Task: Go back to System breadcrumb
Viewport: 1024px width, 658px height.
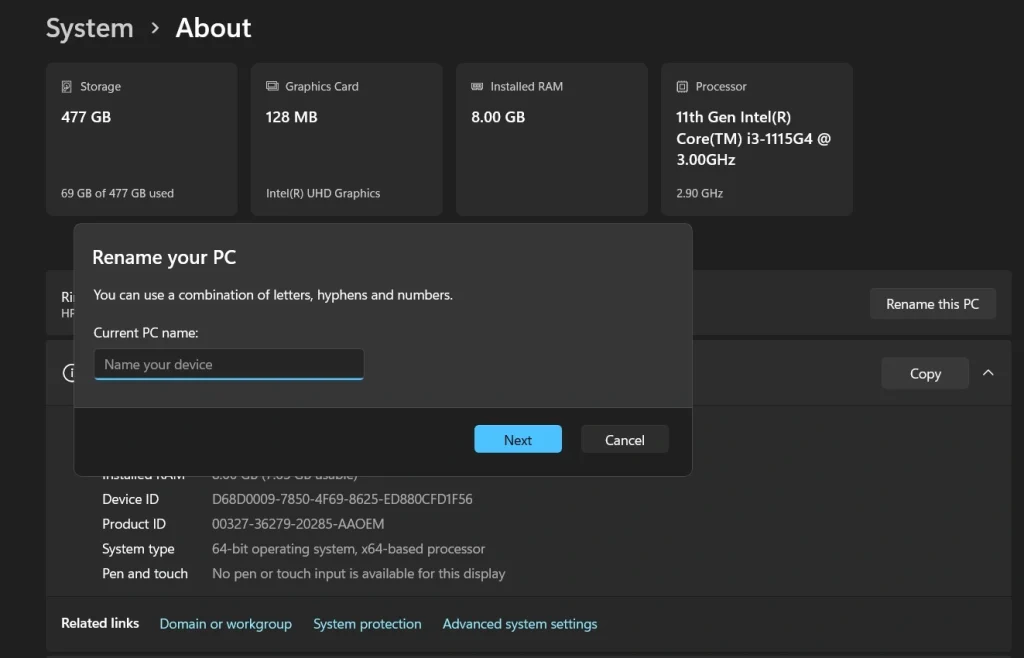Action: click(89, 29)
